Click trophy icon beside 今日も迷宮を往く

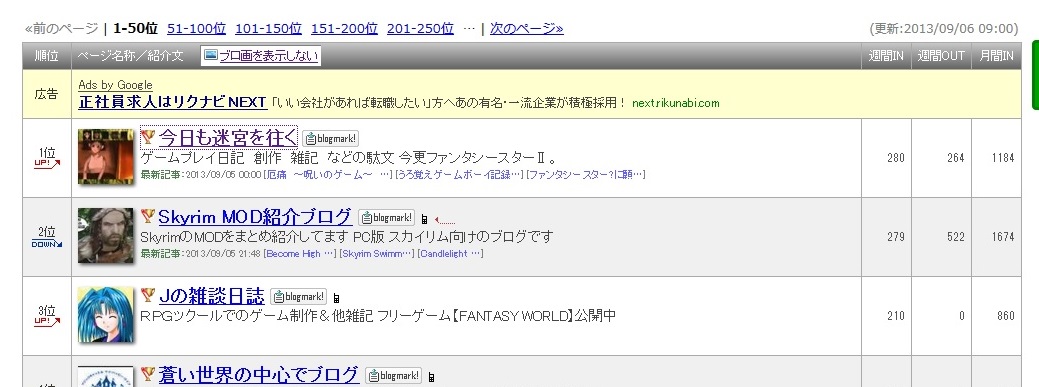click(x=148, y=137)
